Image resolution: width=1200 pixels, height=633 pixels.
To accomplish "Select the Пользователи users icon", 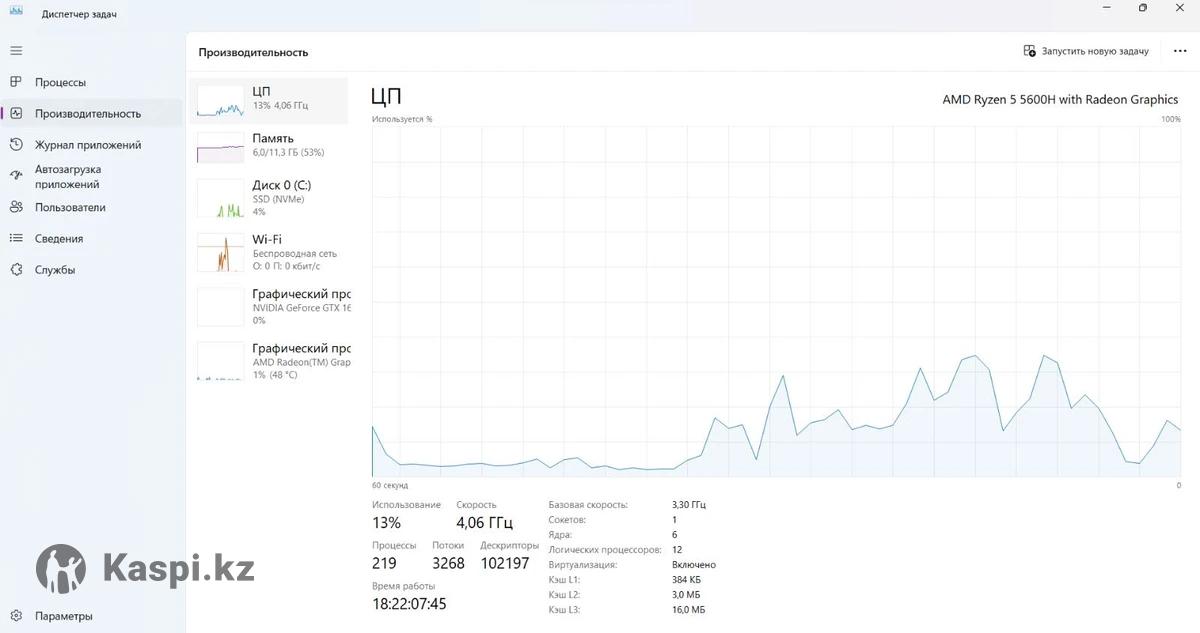I will click(16, 207).
